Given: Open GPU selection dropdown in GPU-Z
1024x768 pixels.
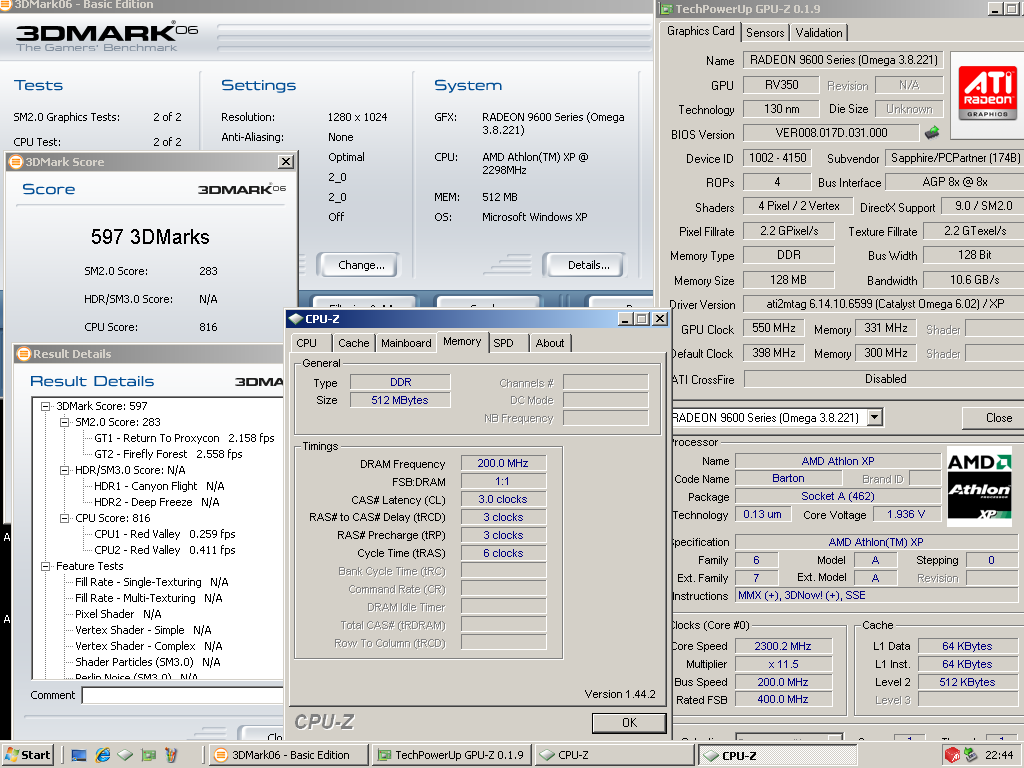Looking at the screenshot, I should tap(876, 417).
